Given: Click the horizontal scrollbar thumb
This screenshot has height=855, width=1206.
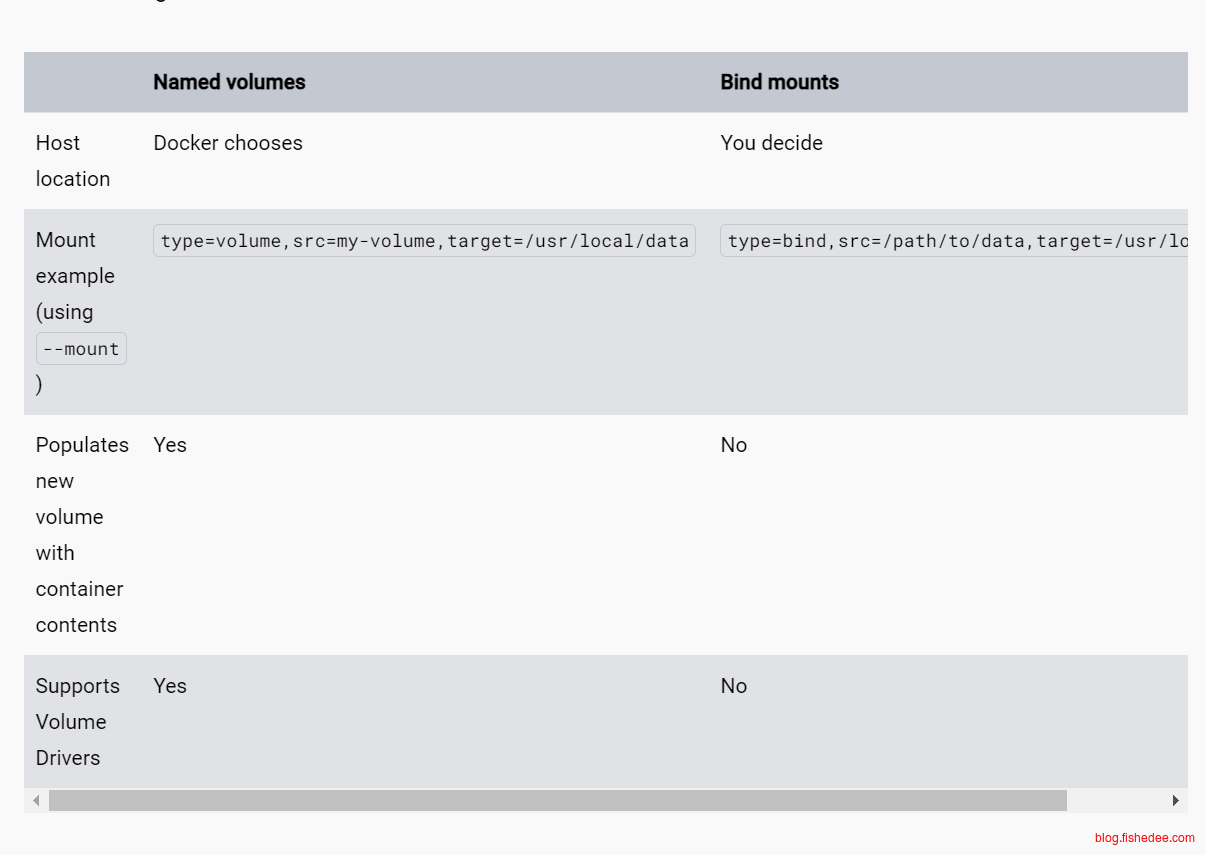Looking at the screenshot, I should point(557,800).
